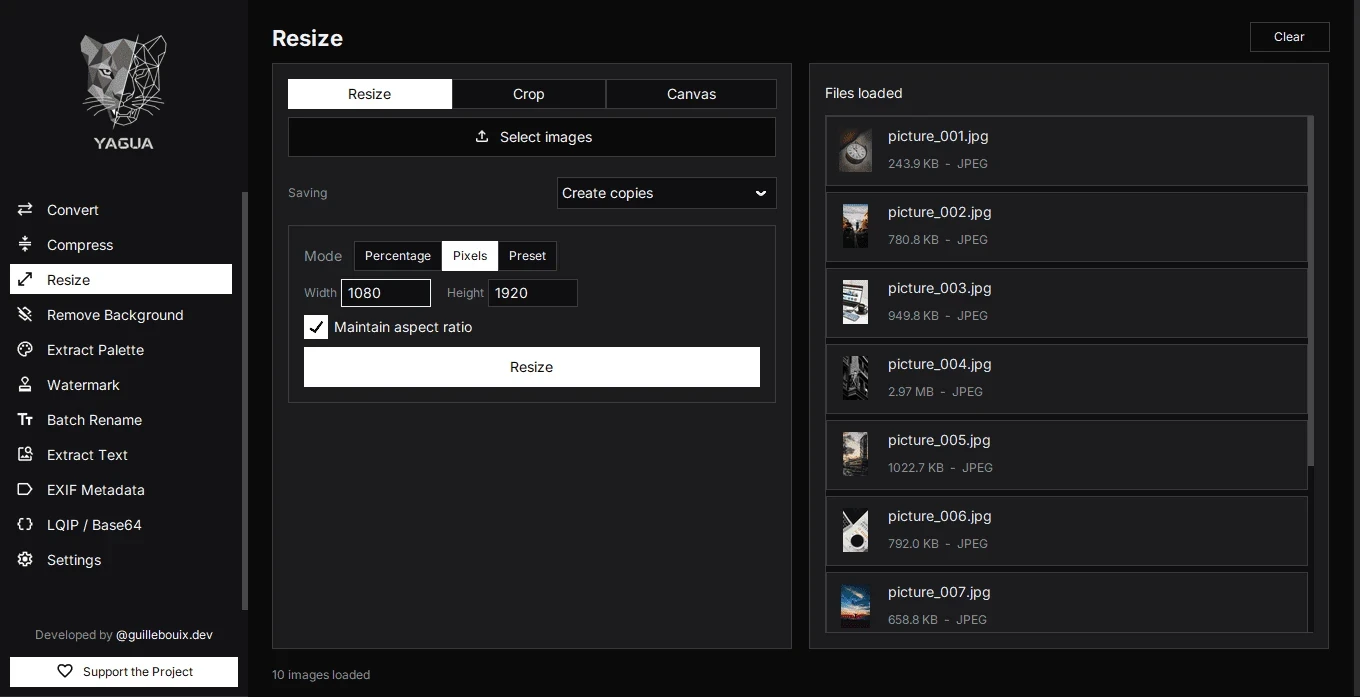Click the Watermark stamp icon

25,385
